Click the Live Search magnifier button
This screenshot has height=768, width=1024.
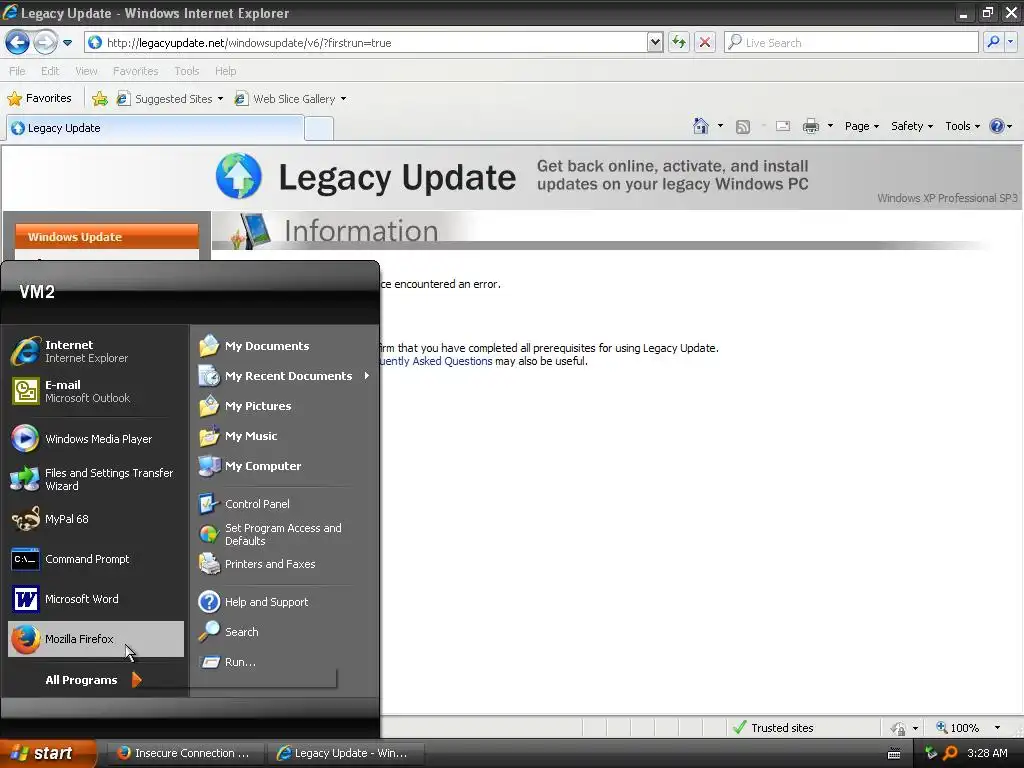pos(993,42)
